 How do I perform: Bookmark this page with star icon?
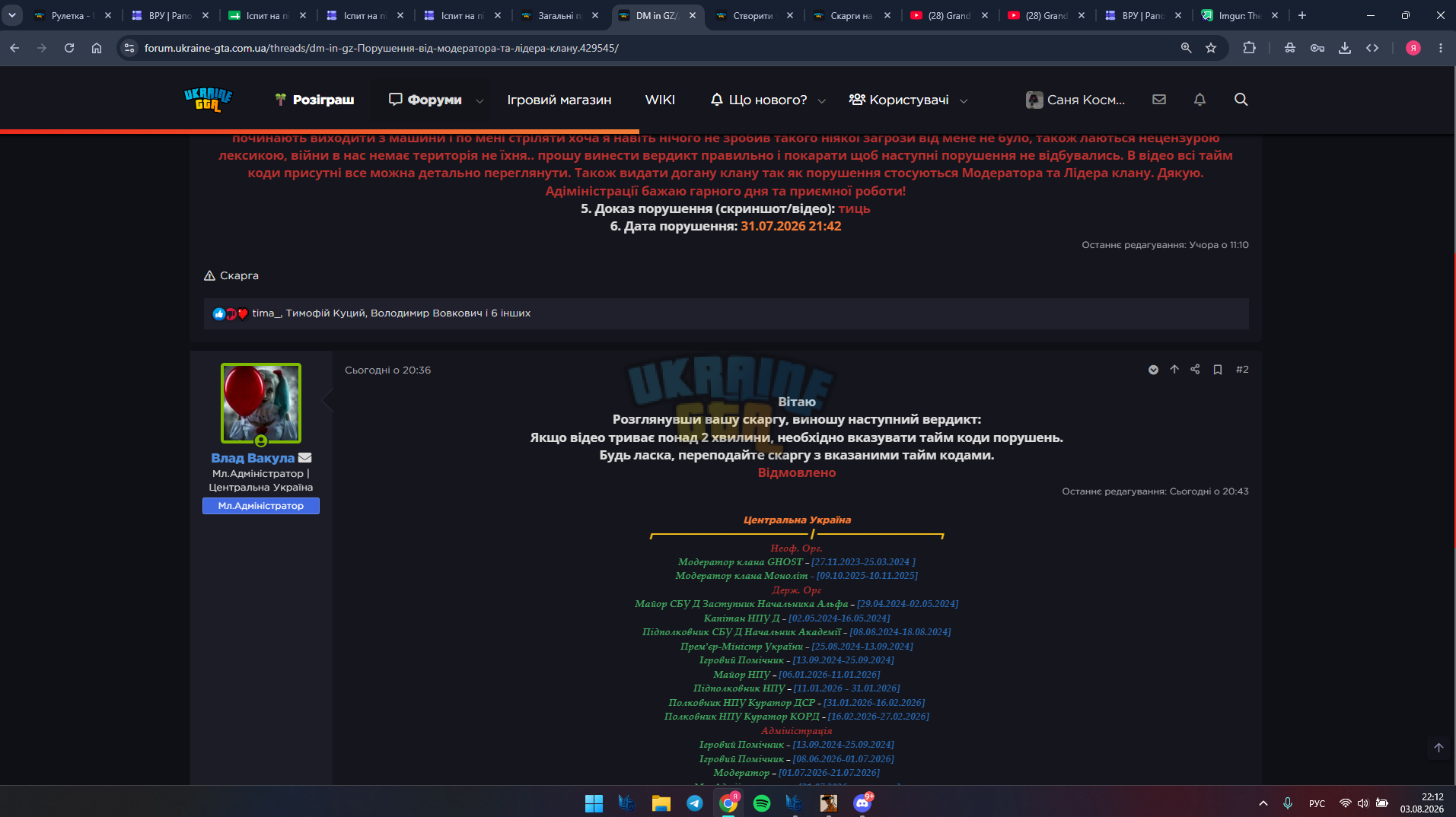point(1211,48)
